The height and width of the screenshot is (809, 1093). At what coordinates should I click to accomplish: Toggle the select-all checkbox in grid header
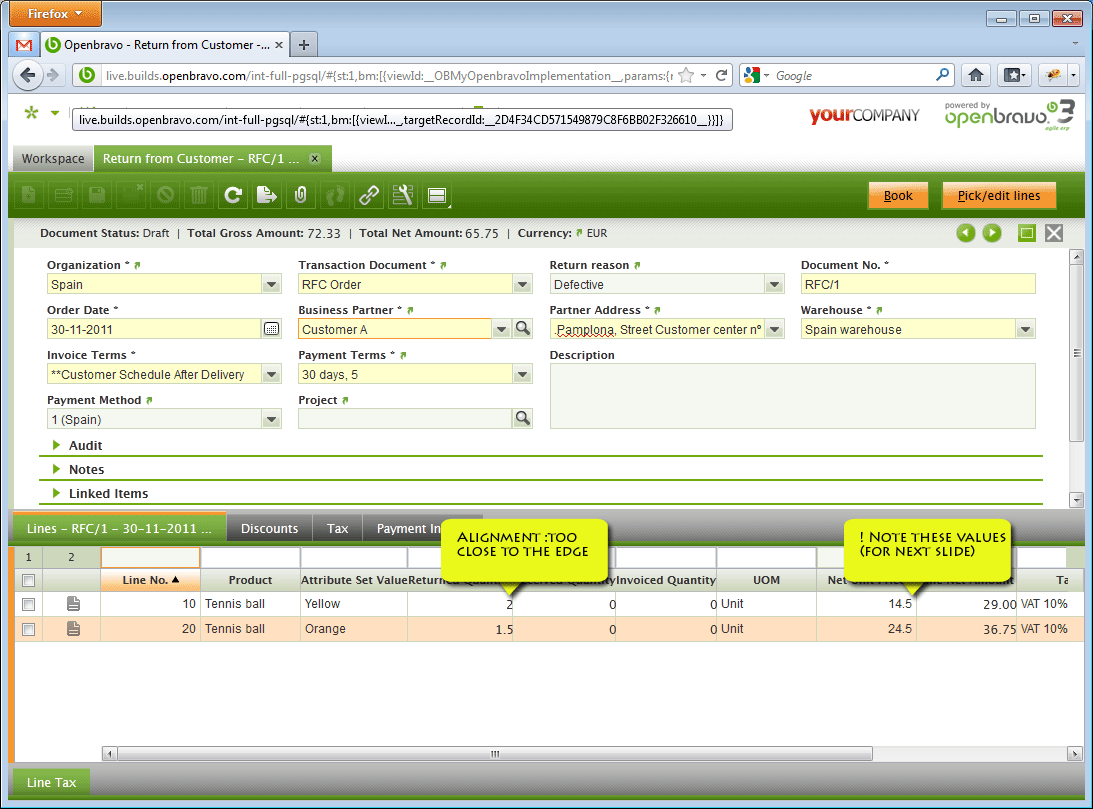coord(29,580)
